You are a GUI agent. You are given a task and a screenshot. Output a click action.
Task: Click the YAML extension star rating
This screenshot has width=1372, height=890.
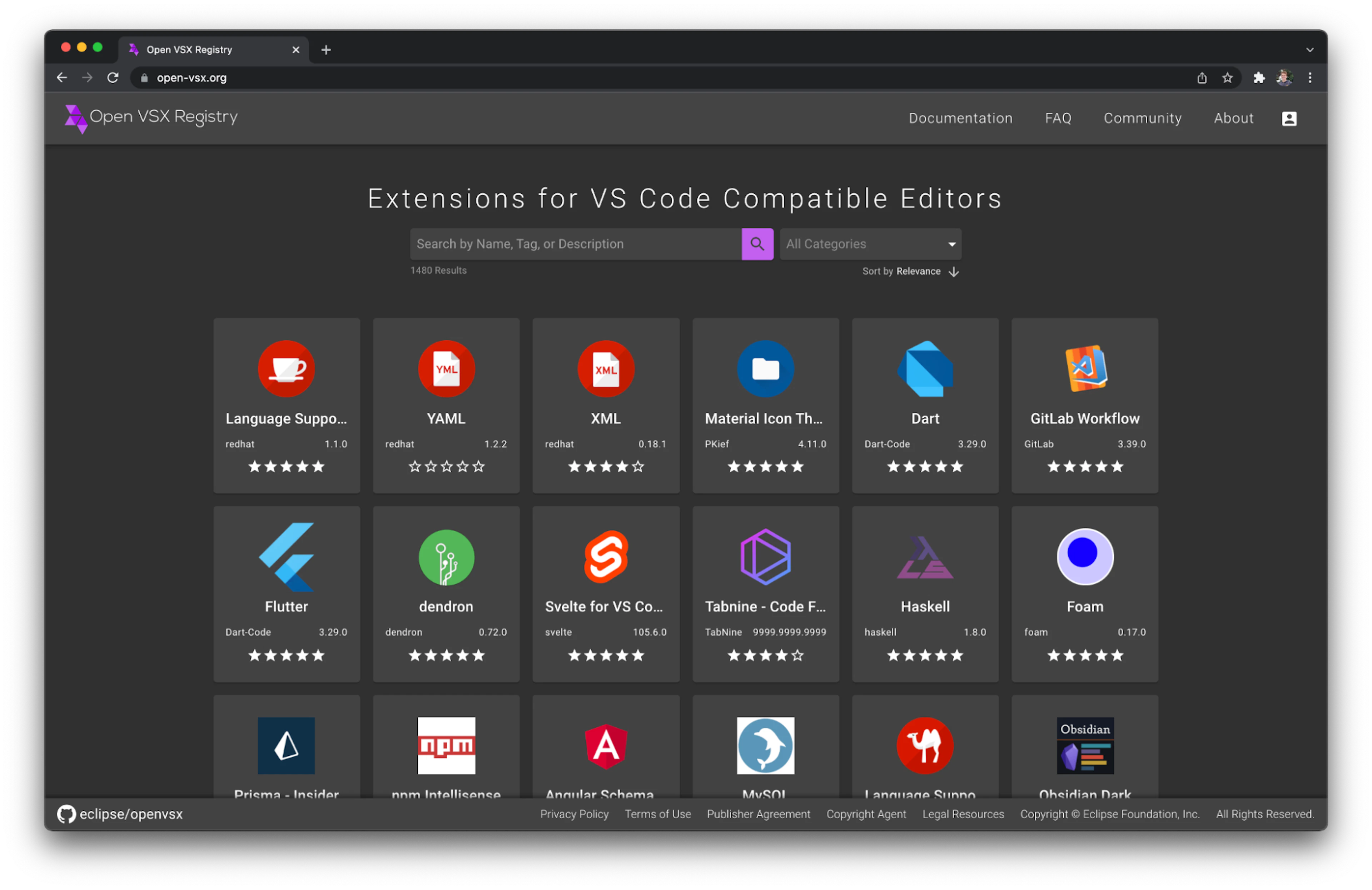click(x=446, y=466)
